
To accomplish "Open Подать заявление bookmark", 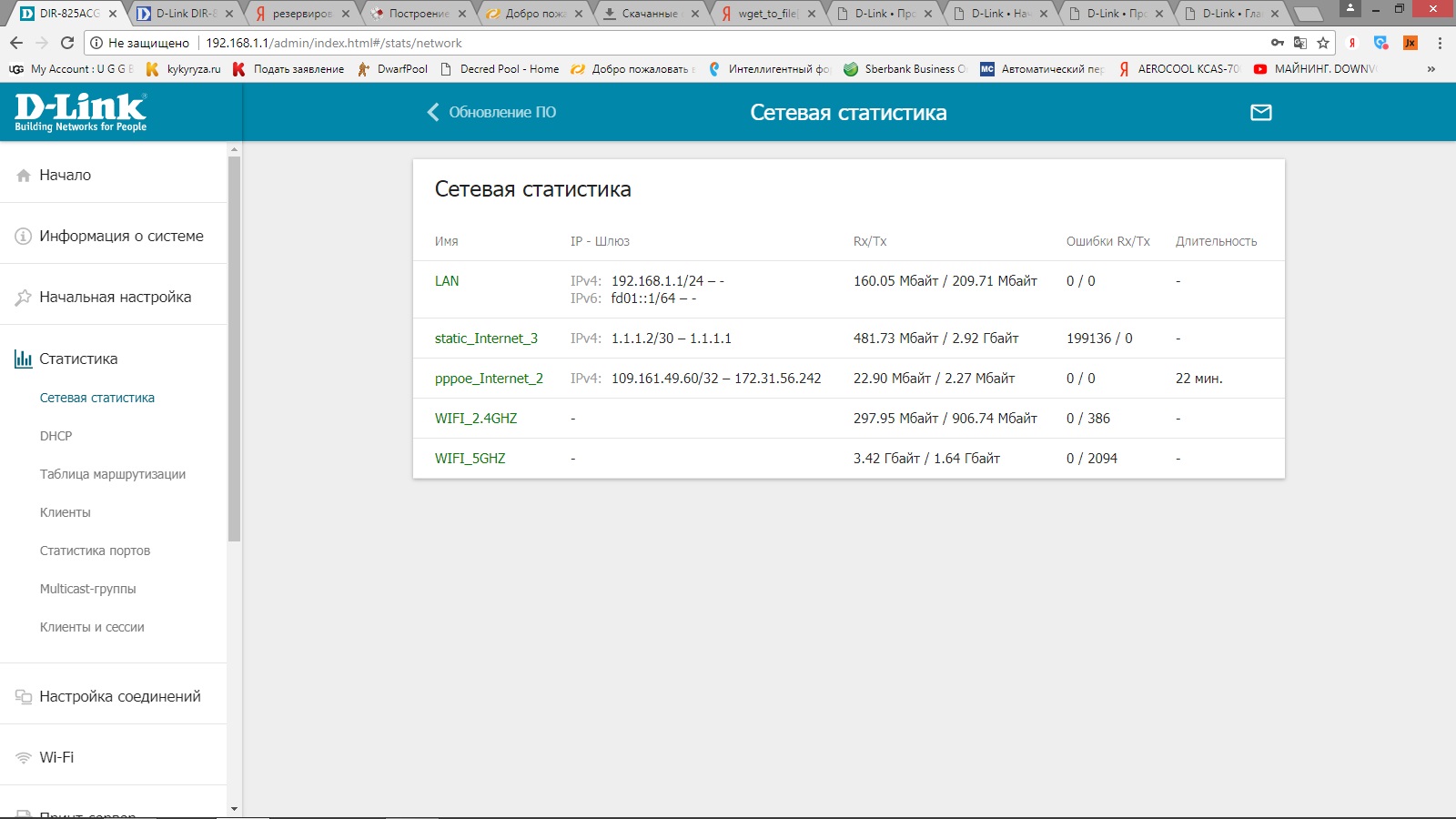I will click(x=288, y=69).
